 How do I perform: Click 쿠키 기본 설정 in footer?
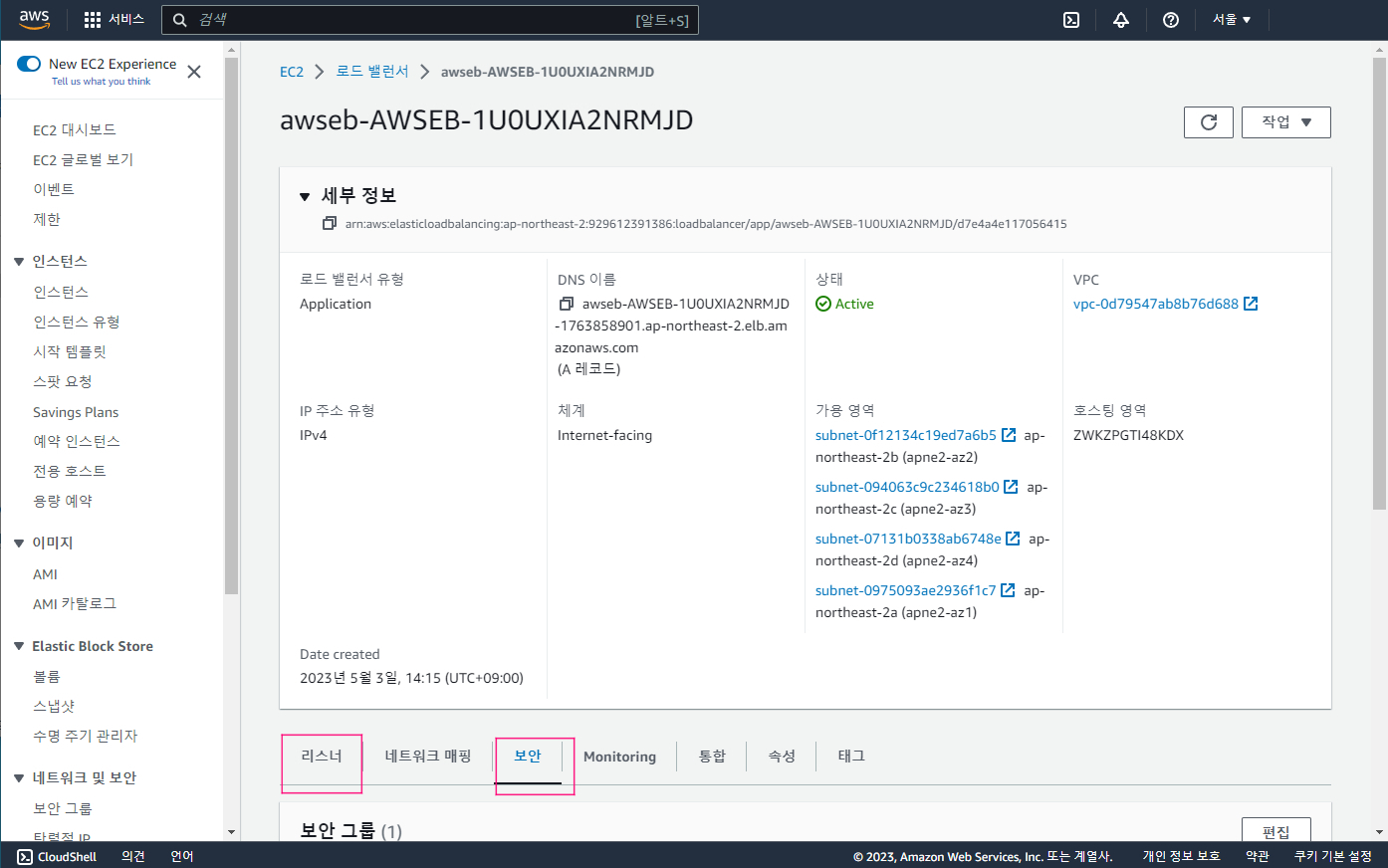[1332, 856]
